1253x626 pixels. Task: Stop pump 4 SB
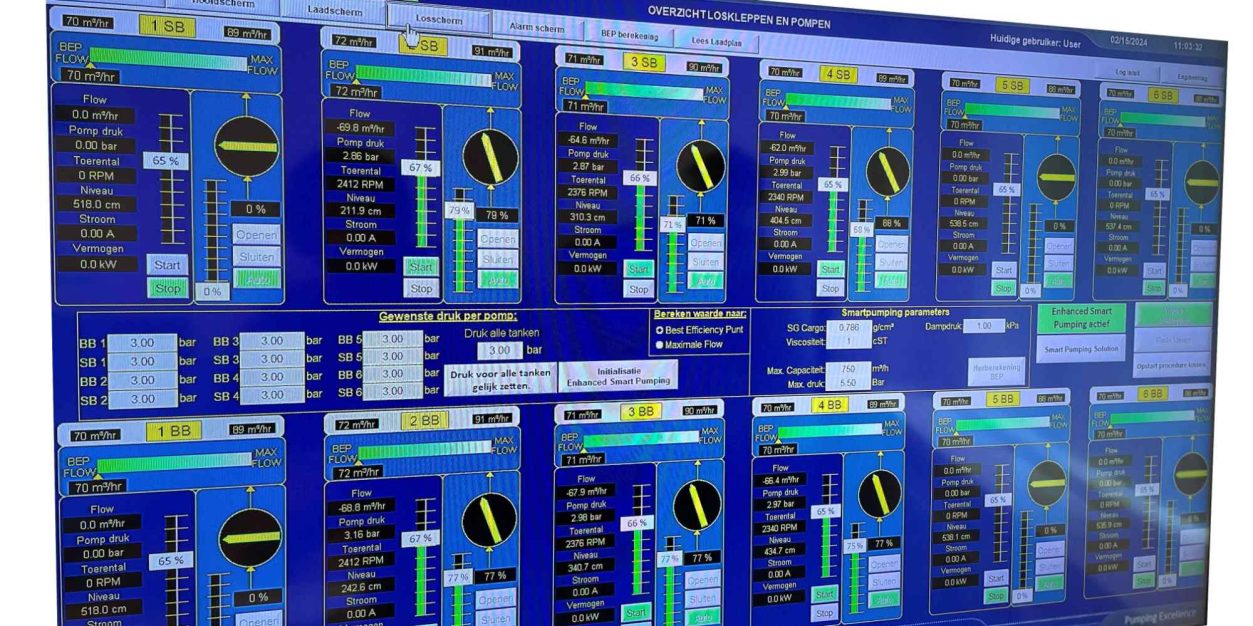tap(830, 288)
